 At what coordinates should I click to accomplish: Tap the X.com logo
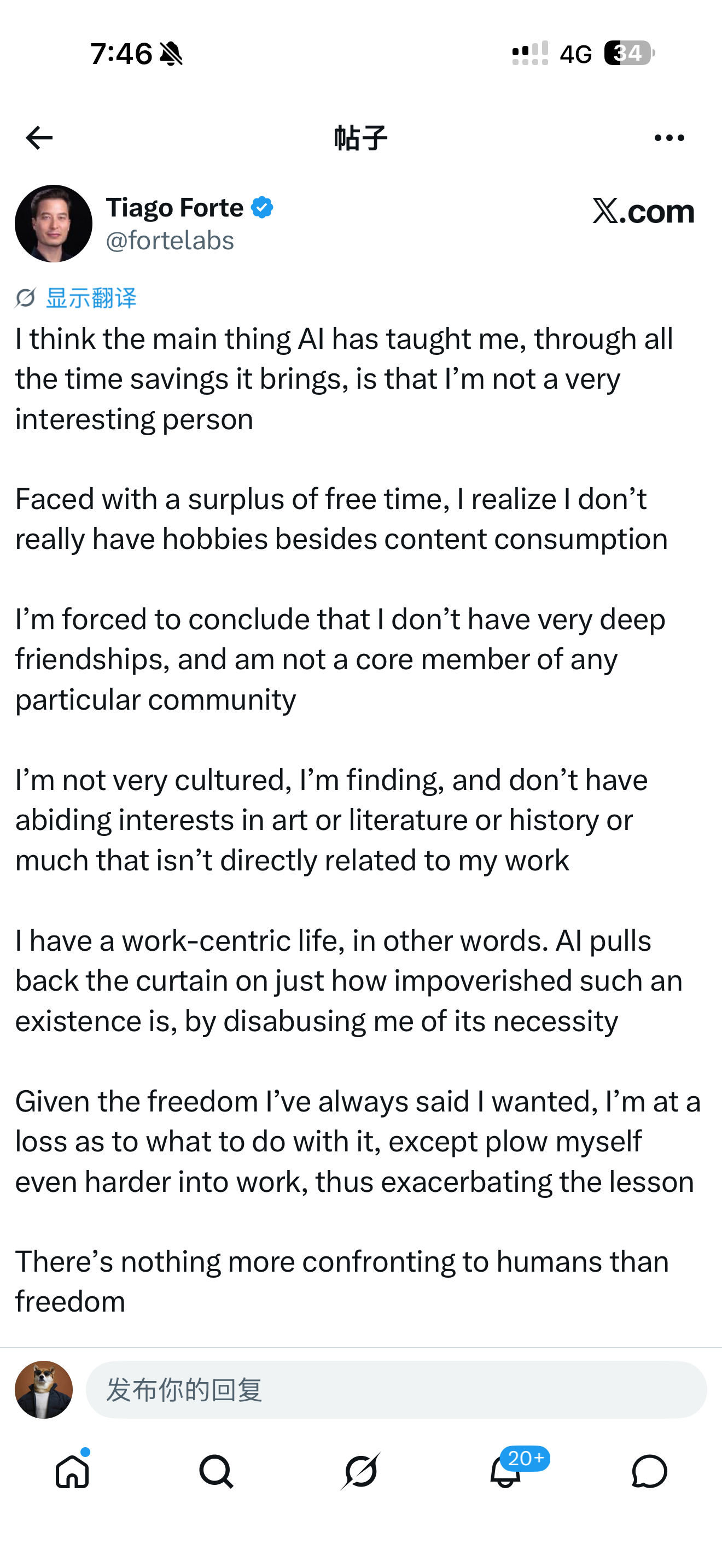(x=643, y=211)
